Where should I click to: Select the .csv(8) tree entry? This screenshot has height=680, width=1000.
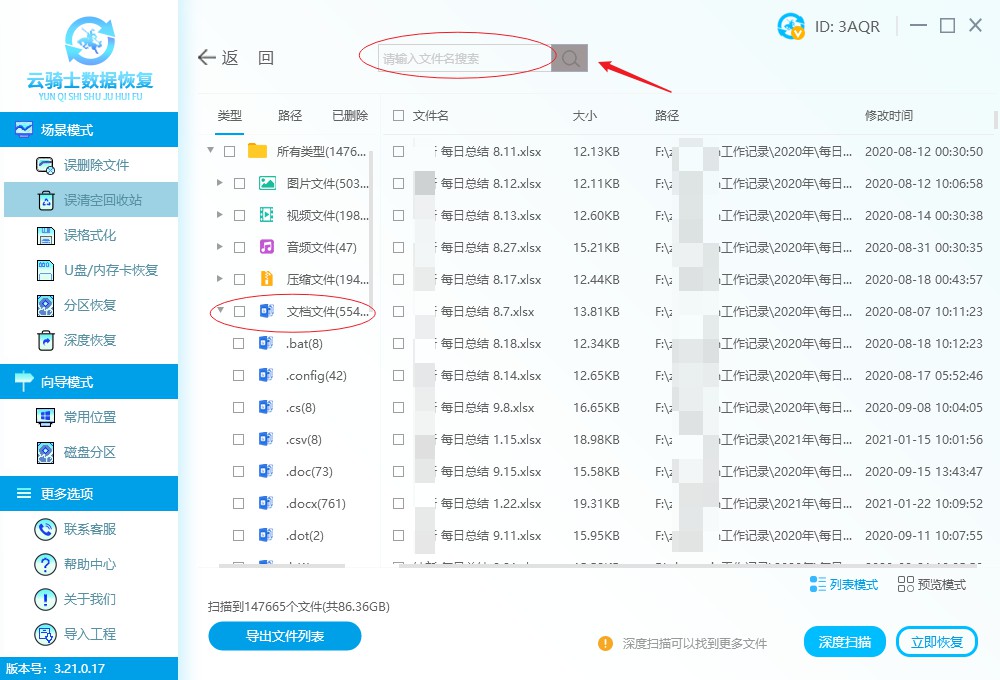(x=304, y=440)
